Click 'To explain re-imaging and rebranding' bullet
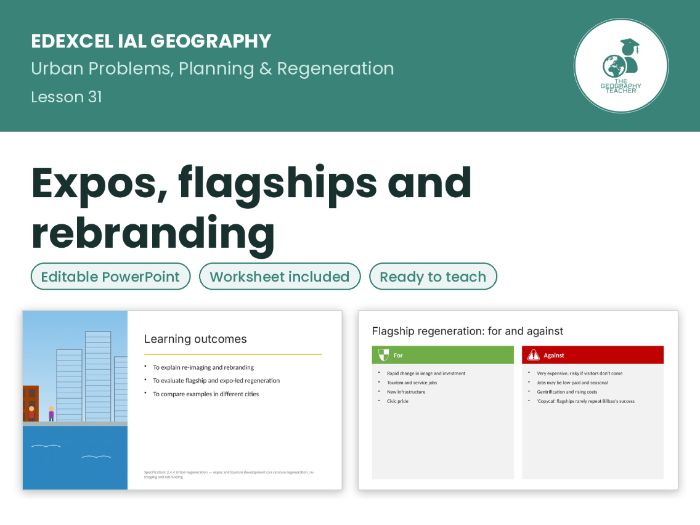Screen dimensions: 700x525 click(x=203, y=367)
